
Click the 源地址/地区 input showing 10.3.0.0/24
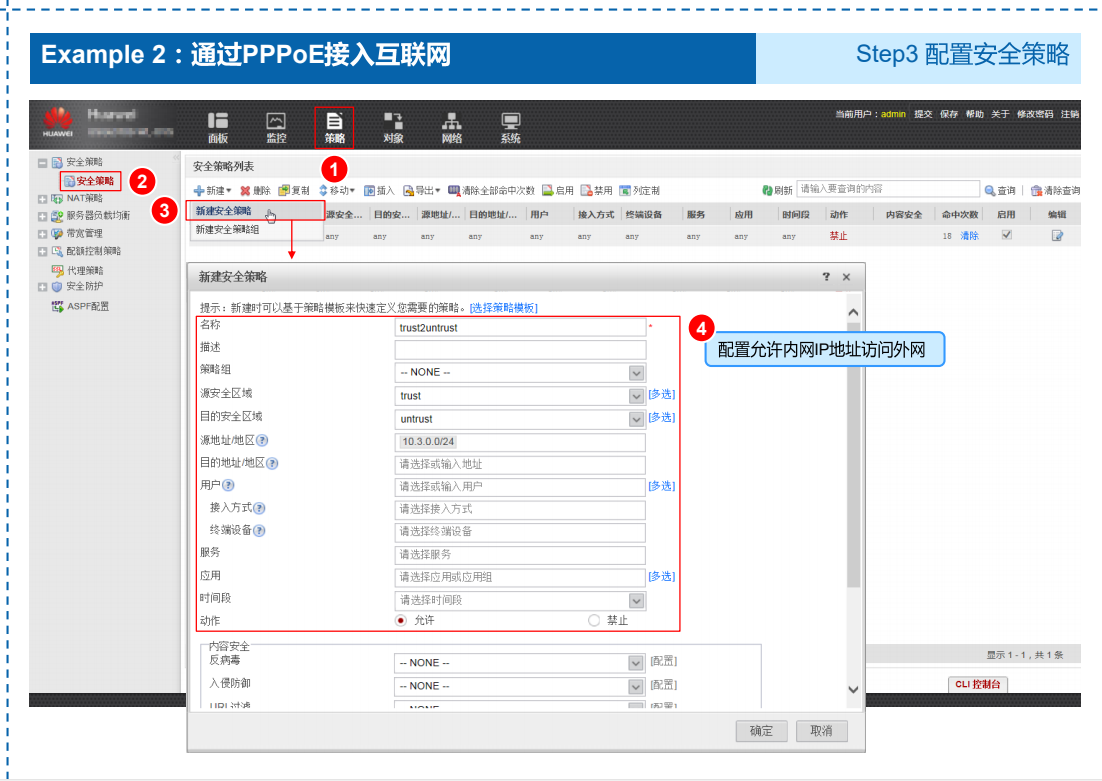[520, 440]
